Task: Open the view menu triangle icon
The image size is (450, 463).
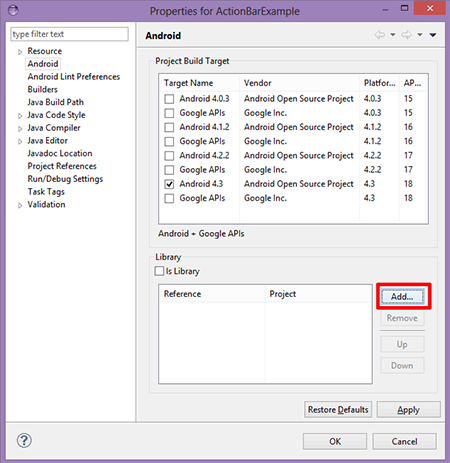Action: 433,35
